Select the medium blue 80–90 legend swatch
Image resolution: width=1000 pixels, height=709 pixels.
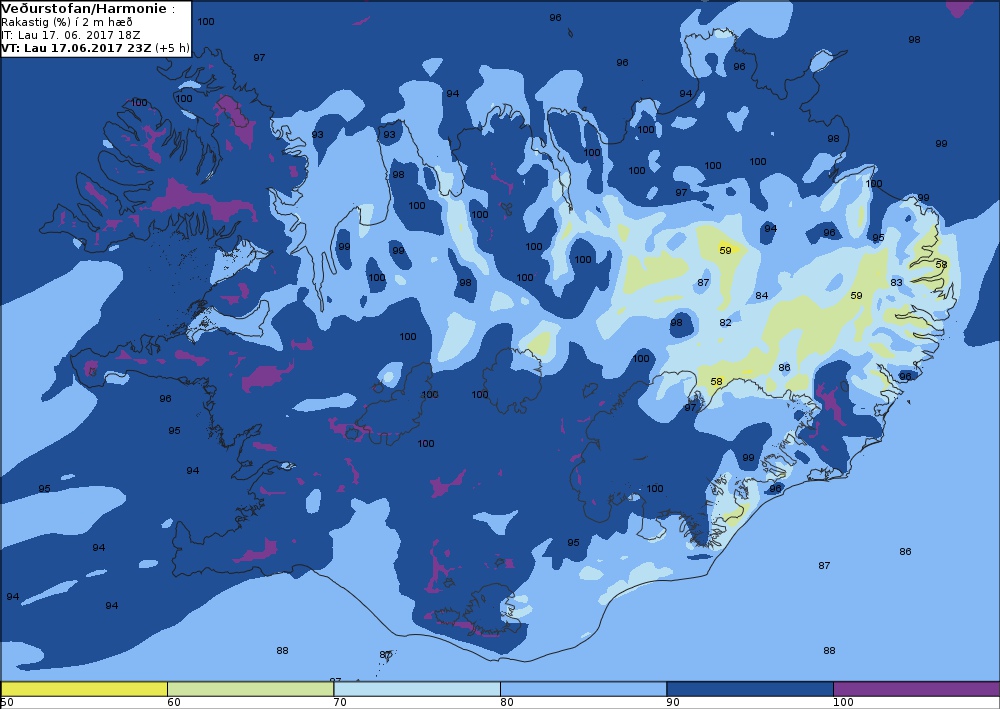coord(584,689)
